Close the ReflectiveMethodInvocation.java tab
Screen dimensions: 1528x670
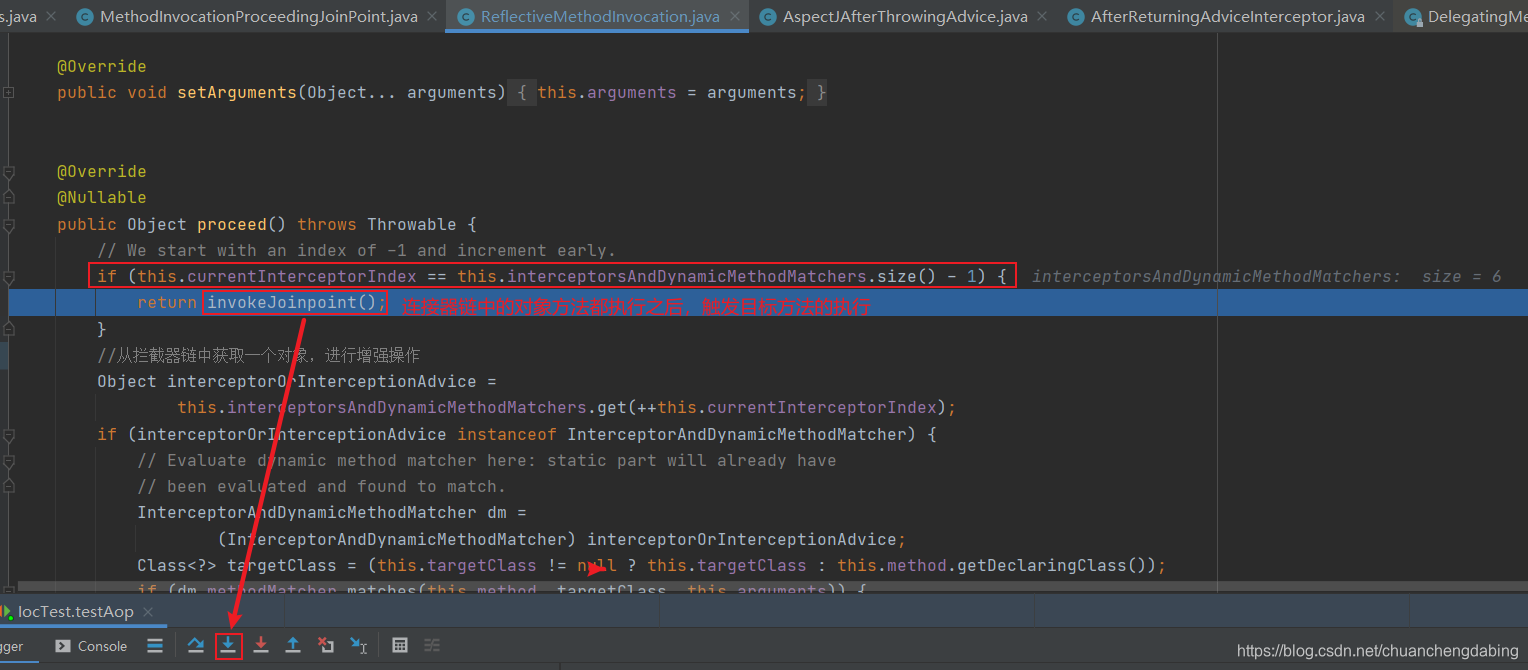[733, 17]
